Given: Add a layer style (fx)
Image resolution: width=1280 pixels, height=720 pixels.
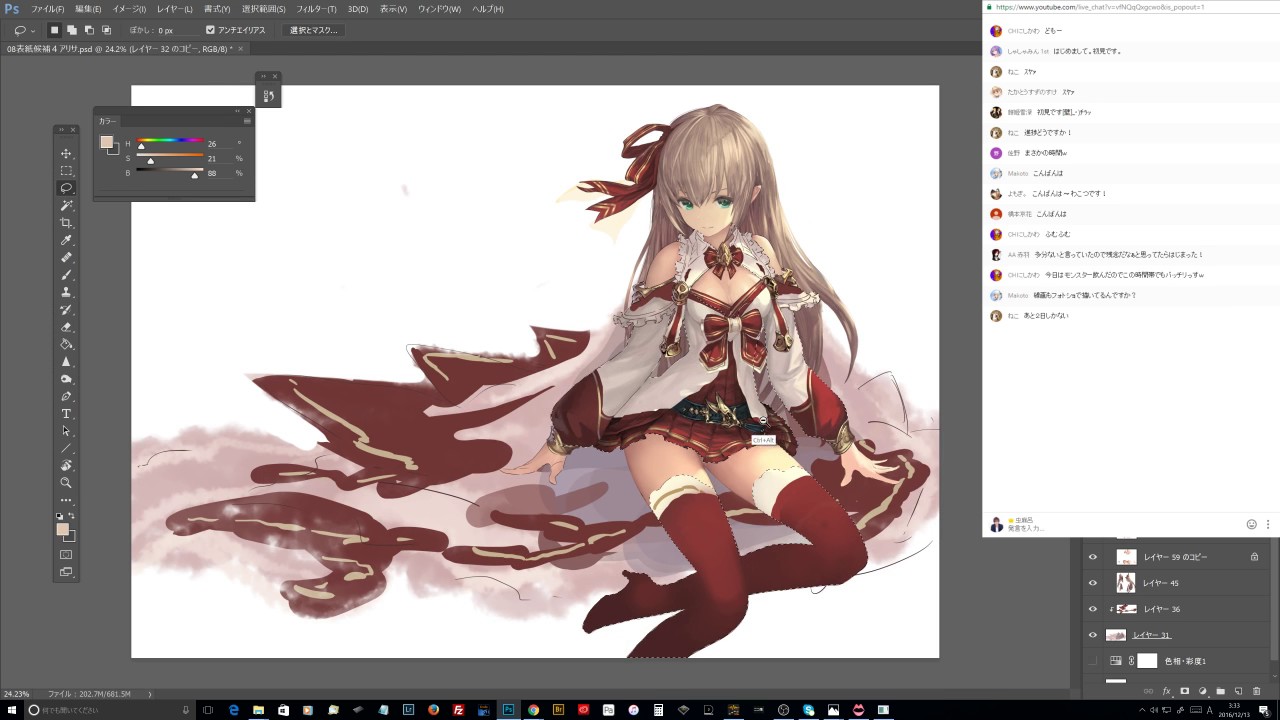Looking at the screenshot, I should point(1166,691).
